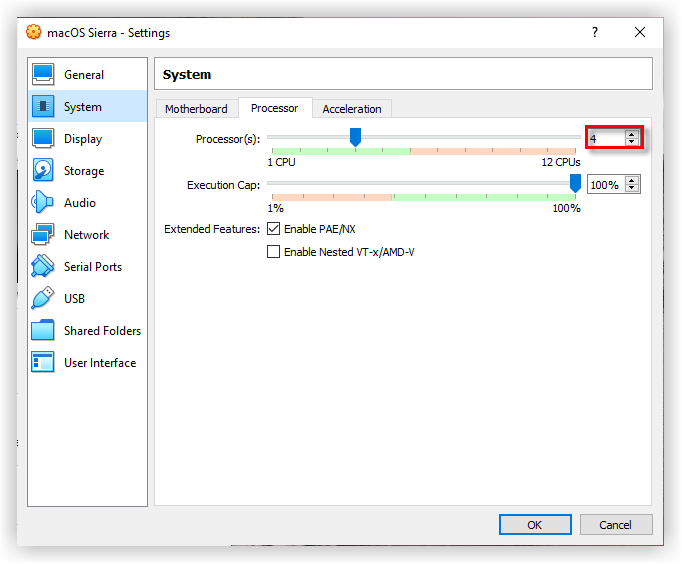
Task: Click OK to save settings
Action: [535, 525]
